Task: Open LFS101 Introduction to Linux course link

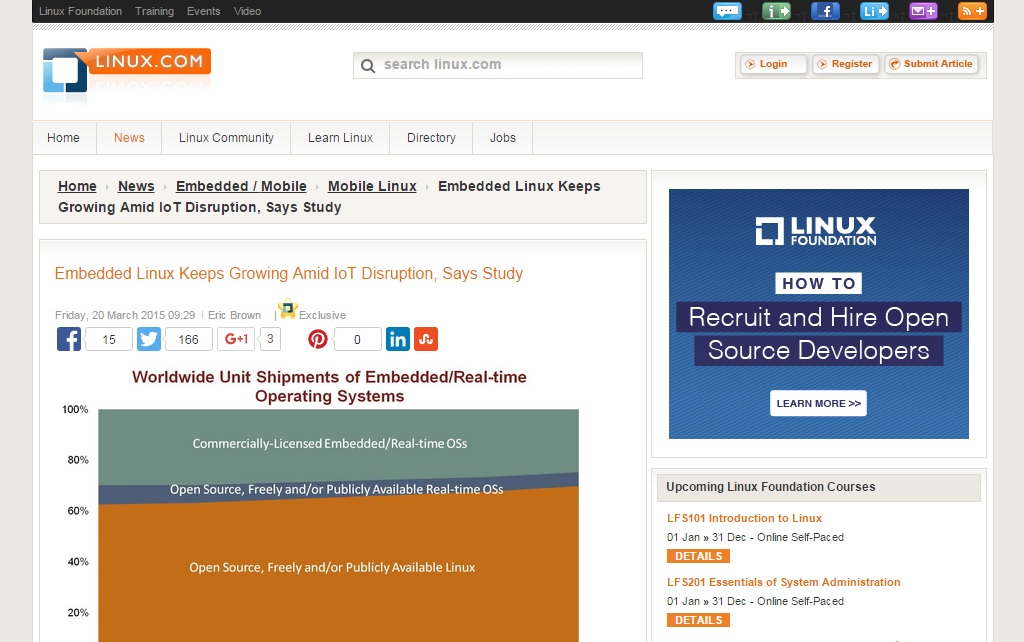Action: 744,518
